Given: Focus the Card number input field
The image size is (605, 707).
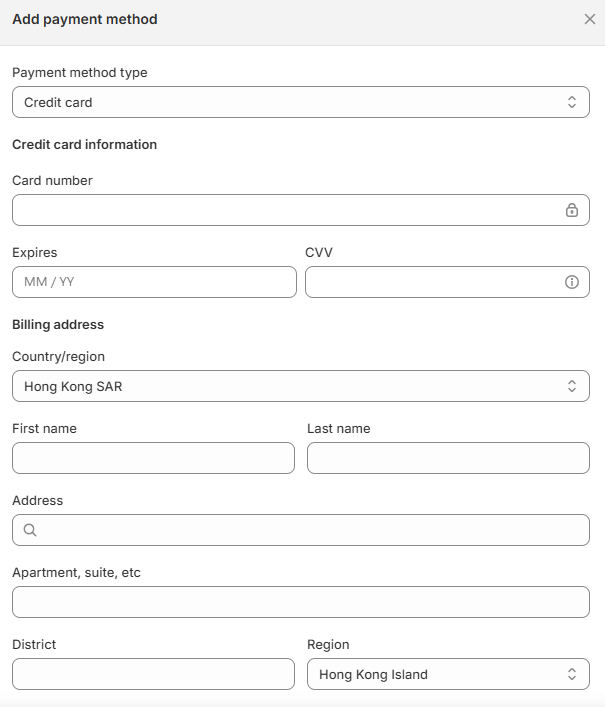Looking at the screenshot, I should click(x=285, y=210).
